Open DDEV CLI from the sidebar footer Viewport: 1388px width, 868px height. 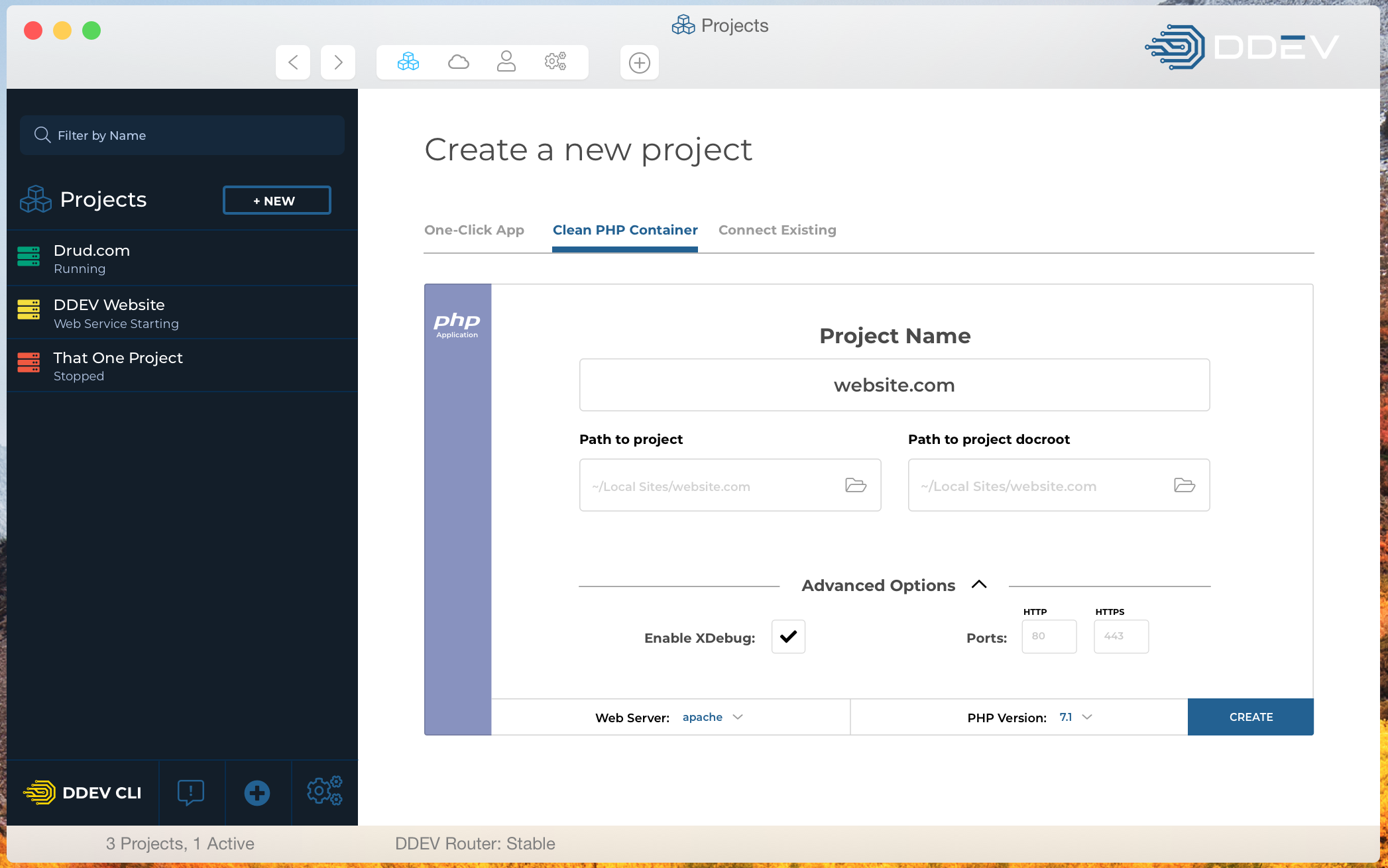tap(82, 792)
